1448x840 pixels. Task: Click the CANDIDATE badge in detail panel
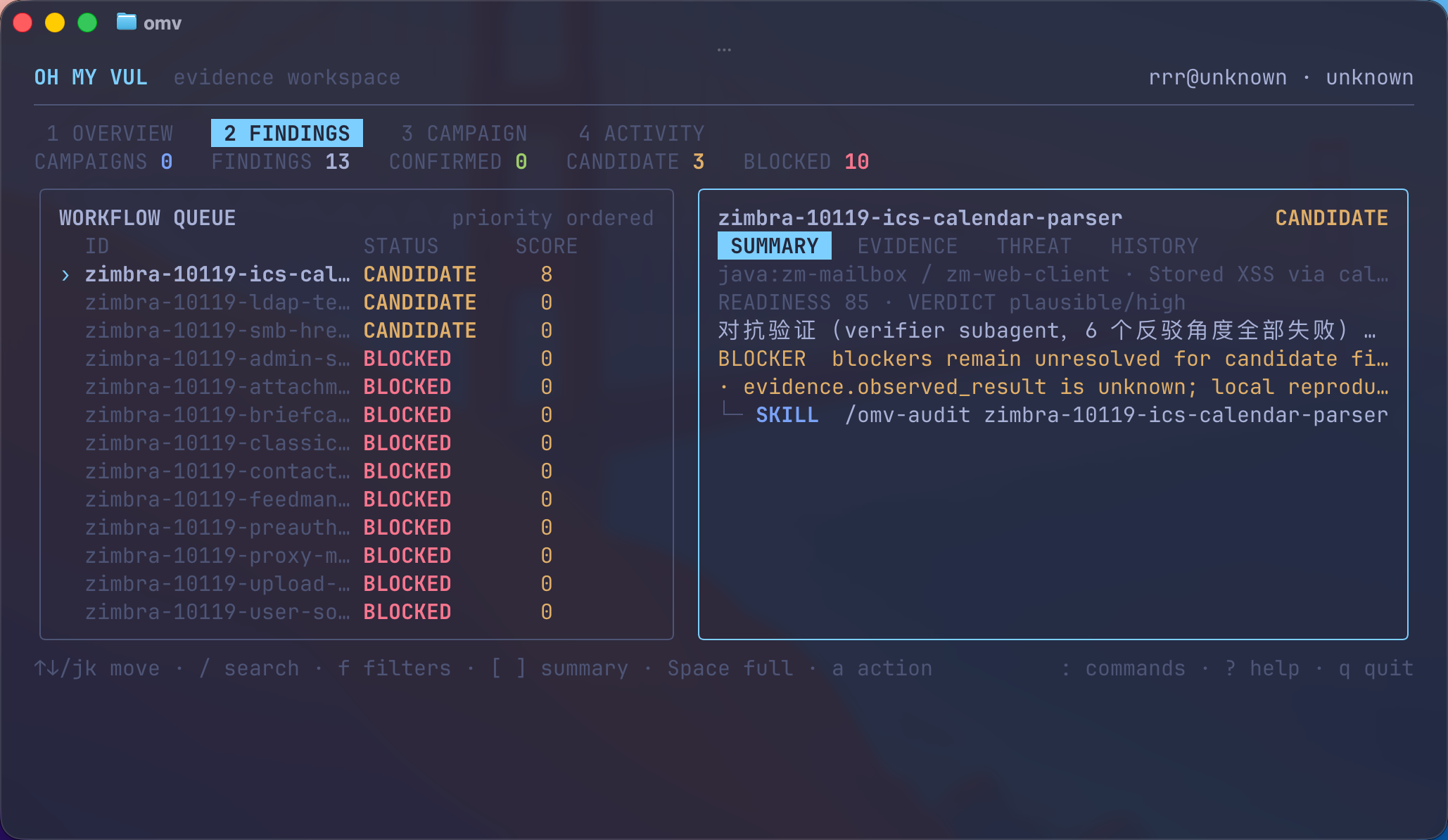(x=1332, y=218)
